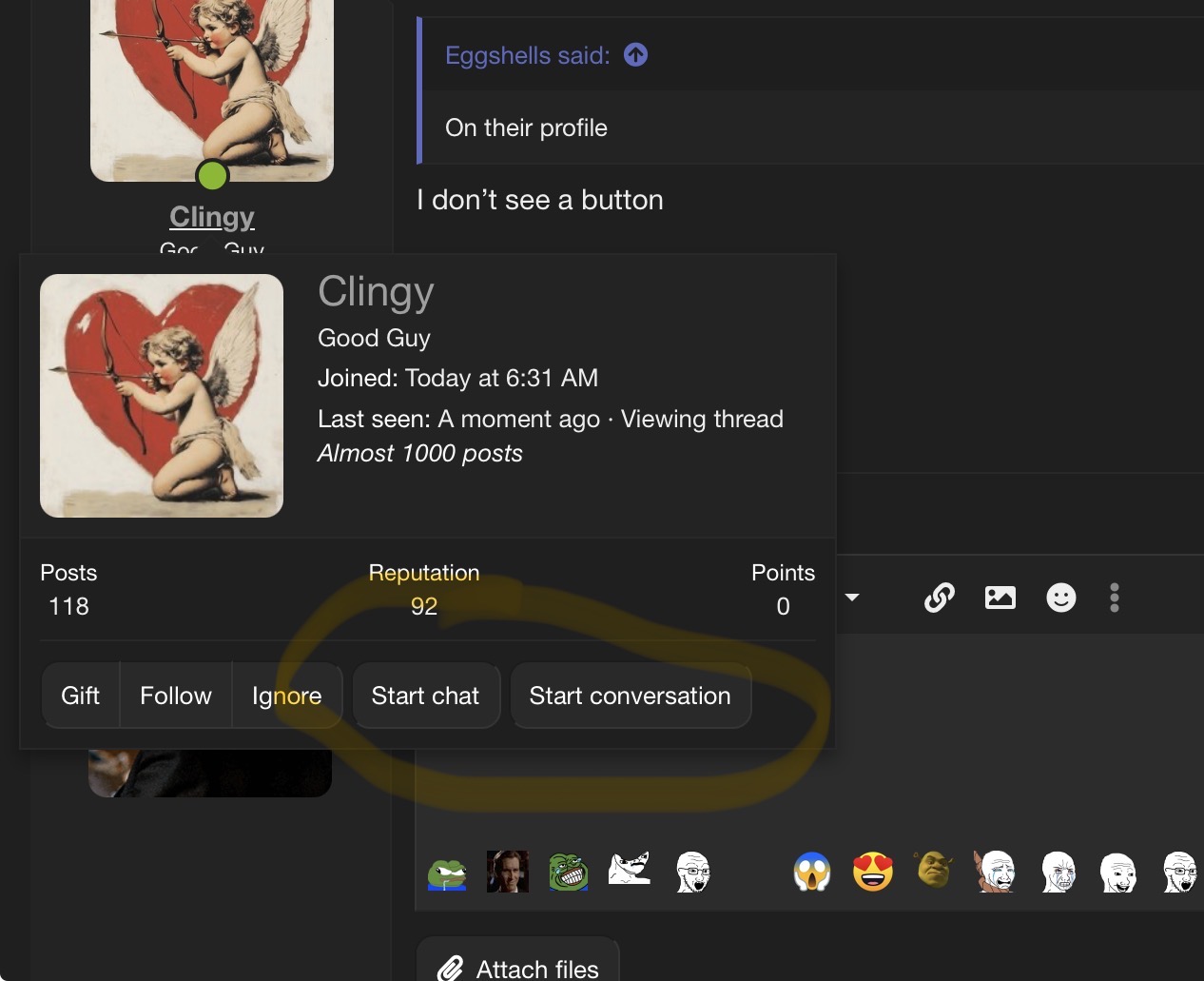Follow the user Clingy

click(175, 696)
